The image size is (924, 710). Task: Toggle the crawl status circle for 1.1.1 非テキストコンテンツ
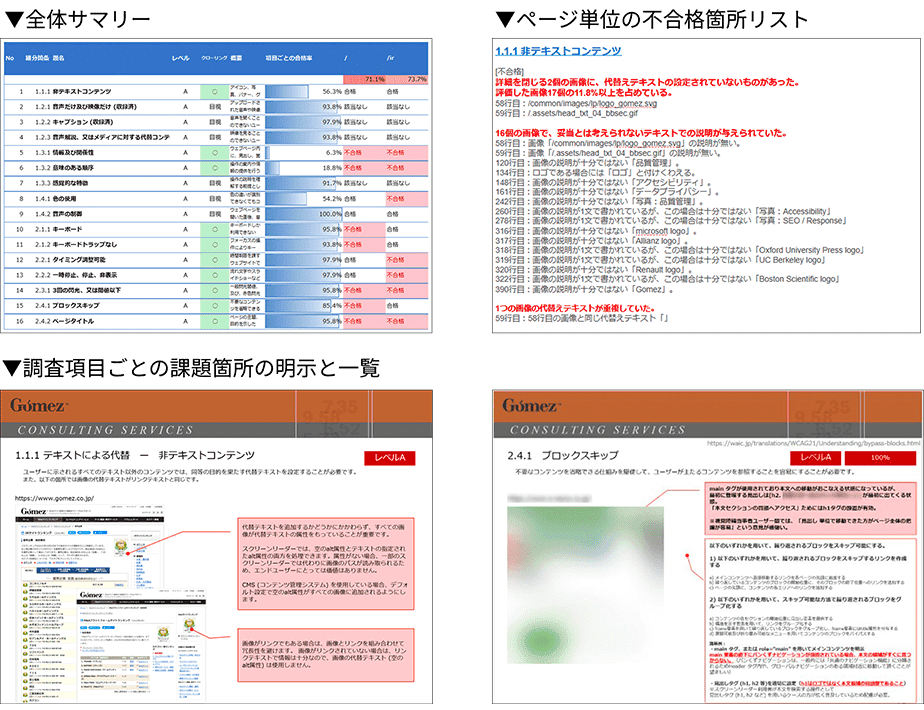point(214,90)
